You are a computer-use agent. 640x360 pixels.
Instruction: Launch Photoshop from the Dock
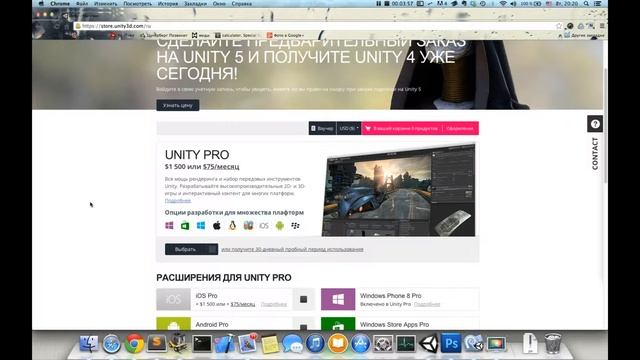[451, 344]
